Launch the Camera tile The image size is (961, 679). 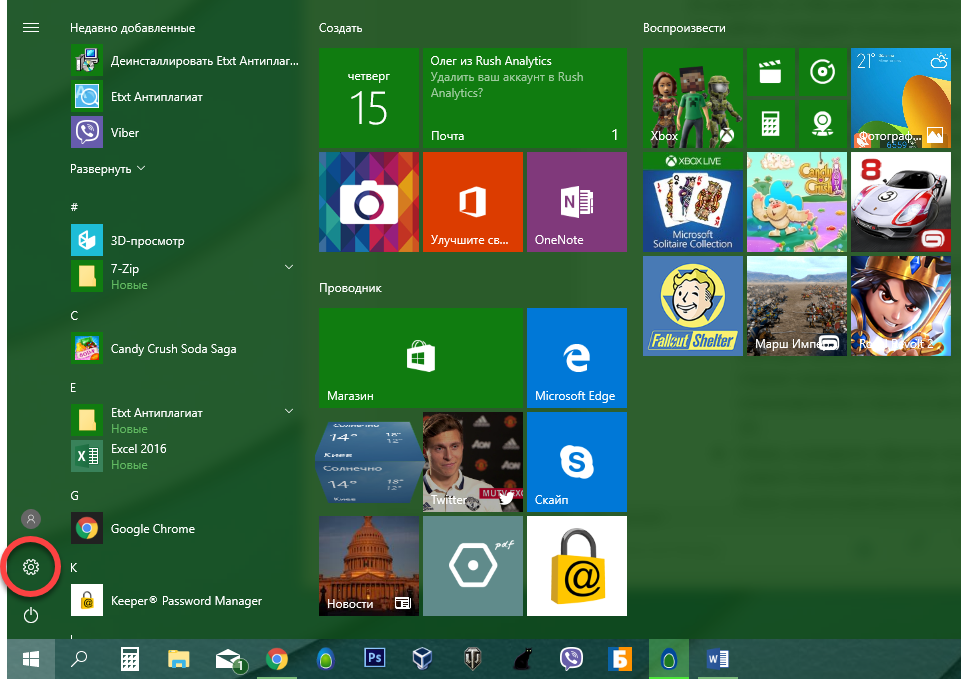(x=368, y=202)
